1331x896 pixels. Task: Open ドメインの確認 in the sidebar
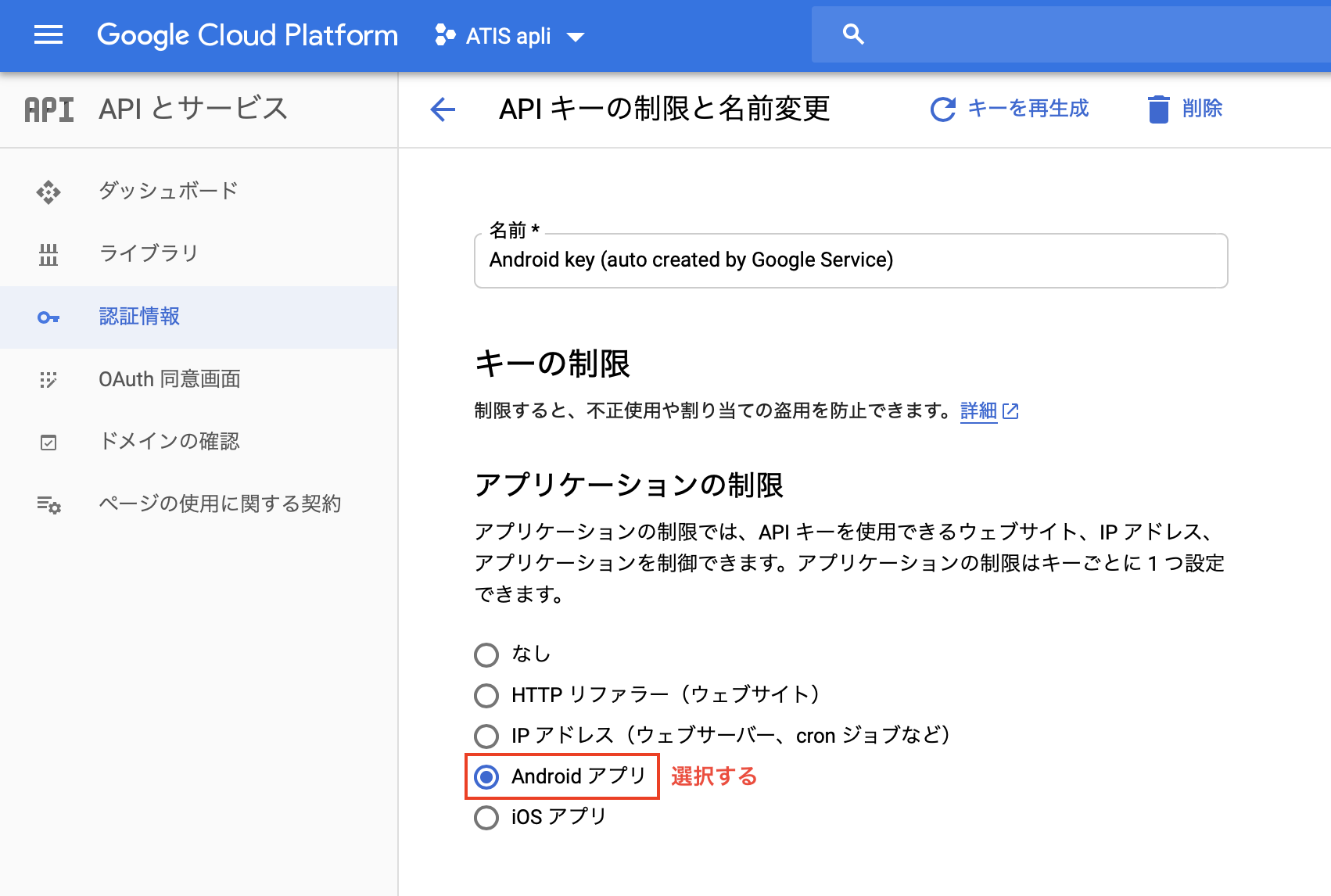click(199, 443)
